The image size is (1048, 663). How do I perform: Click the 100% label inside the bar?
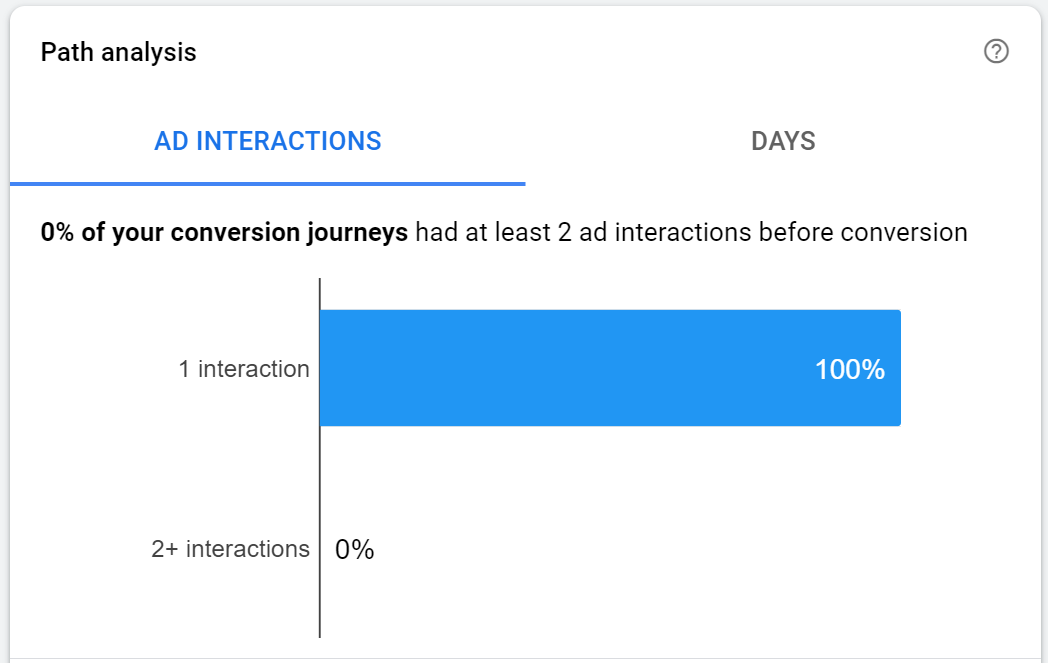[x=849, y=369]
